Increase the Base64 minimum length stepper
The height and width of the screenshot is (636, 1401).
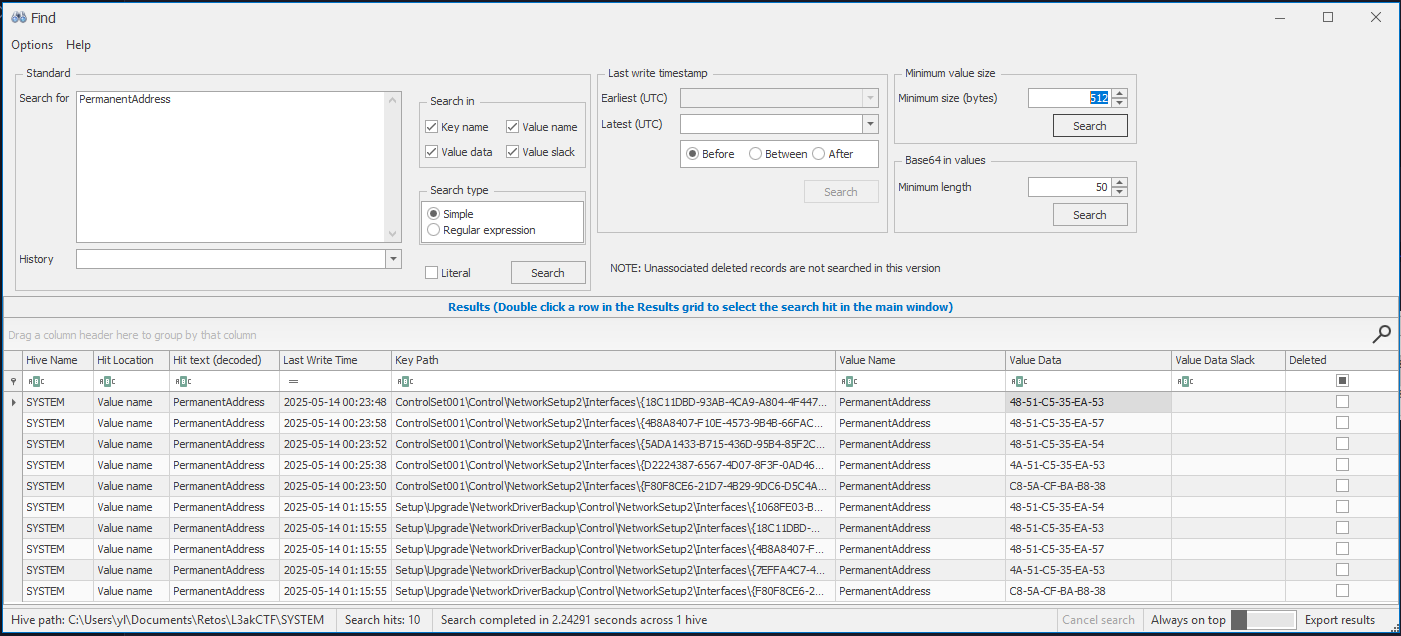1119,183
